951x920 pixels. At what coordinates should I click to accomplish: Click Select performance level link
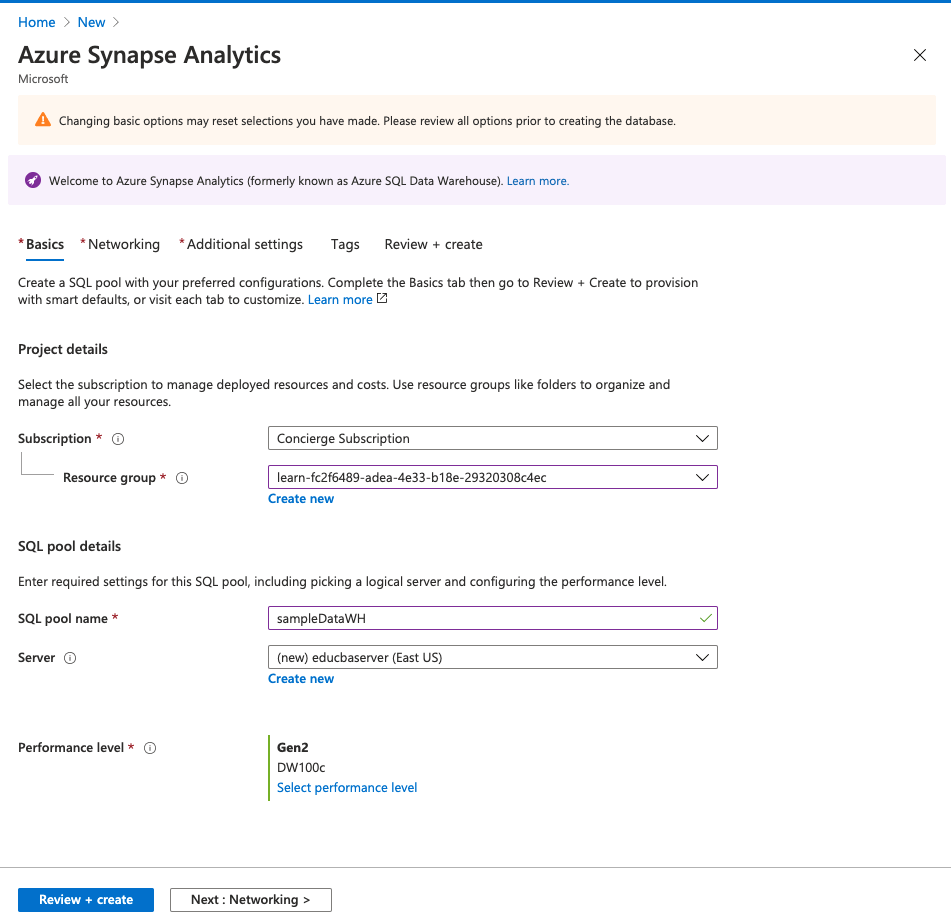(347, 788)
